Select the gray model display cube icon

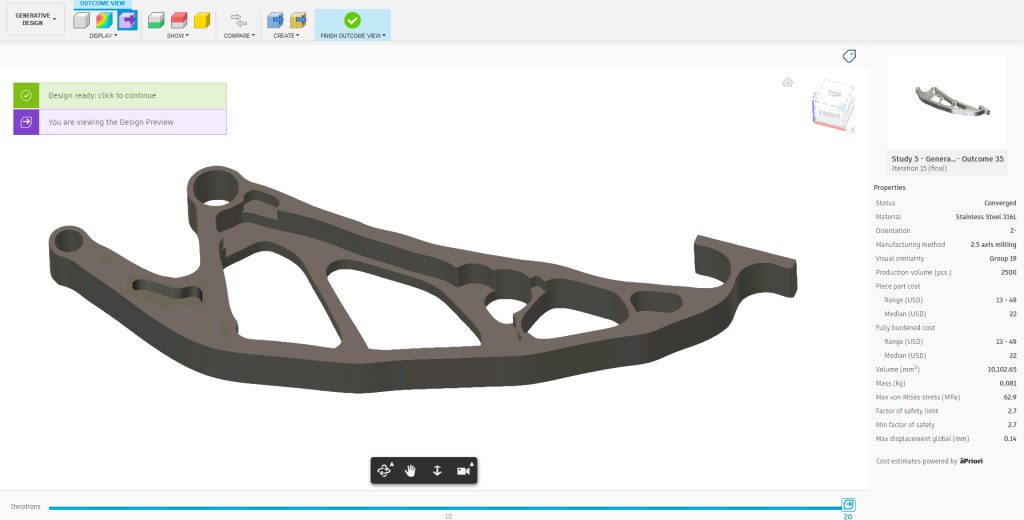pos(82,20)
